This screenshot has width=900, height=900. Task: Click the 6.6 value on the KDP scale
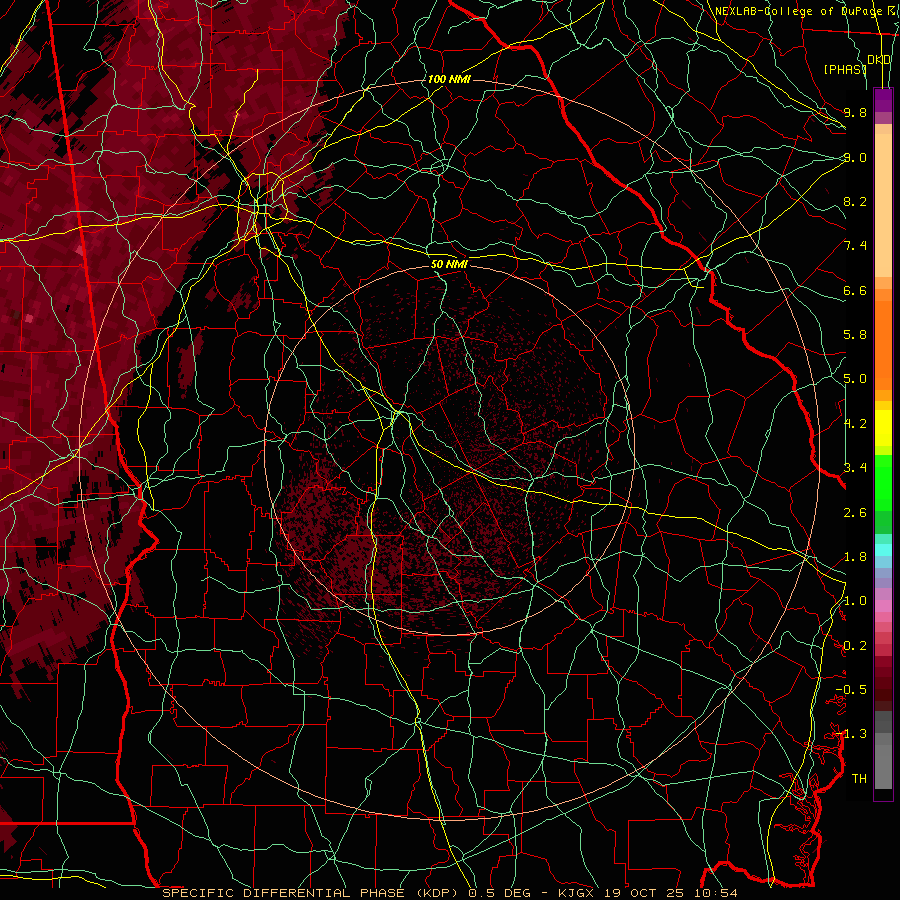(855, 290)
